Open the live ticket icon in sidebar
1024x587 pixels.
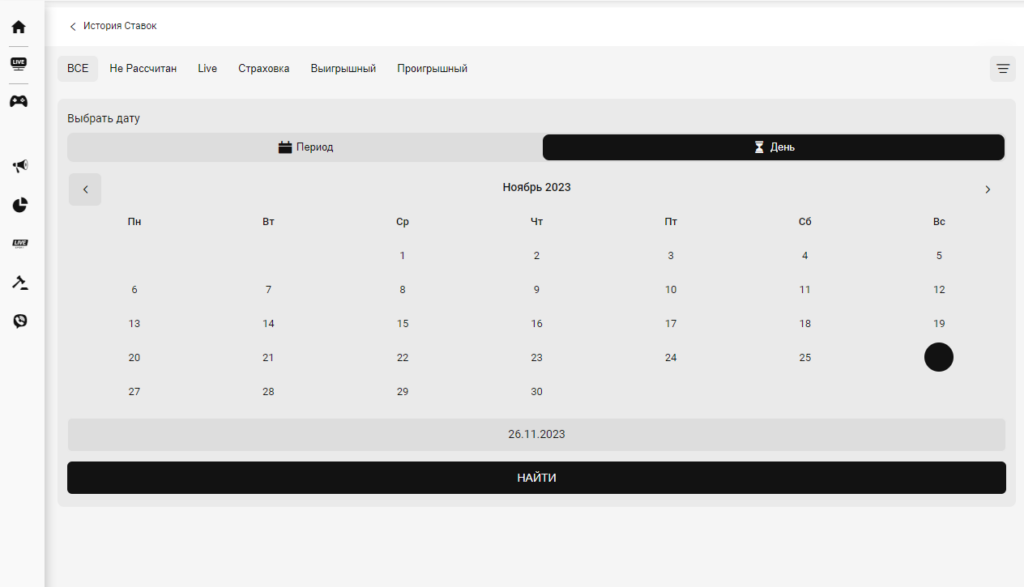[20, 244]
